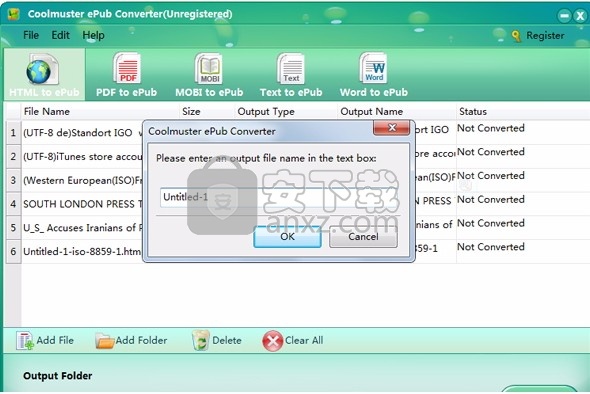
Task: Delete selected file with trash icon
Action: click(201, 340)
